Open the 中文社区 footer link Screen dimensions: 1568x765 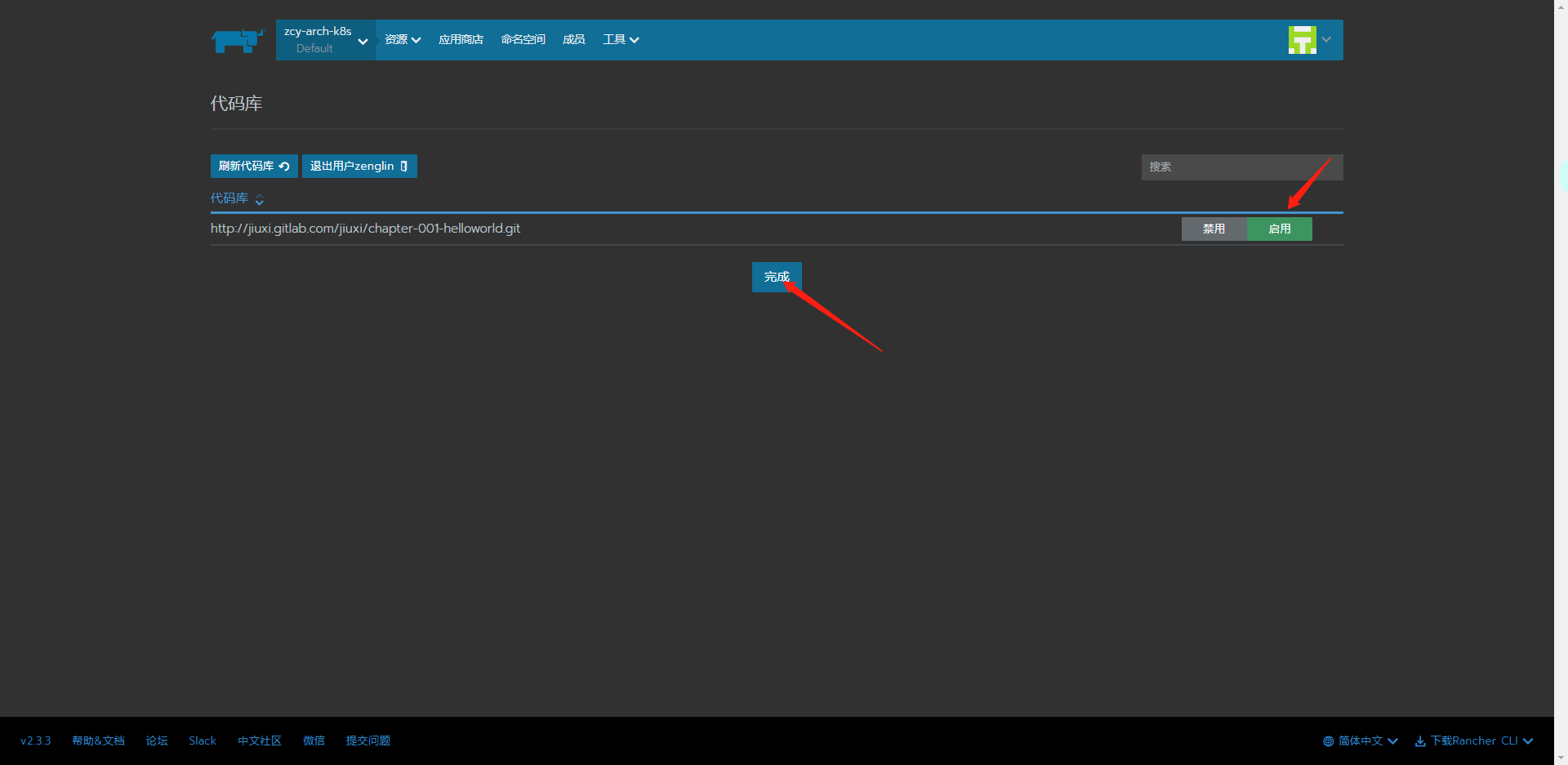pyautogui.click(x=260, y=741)
